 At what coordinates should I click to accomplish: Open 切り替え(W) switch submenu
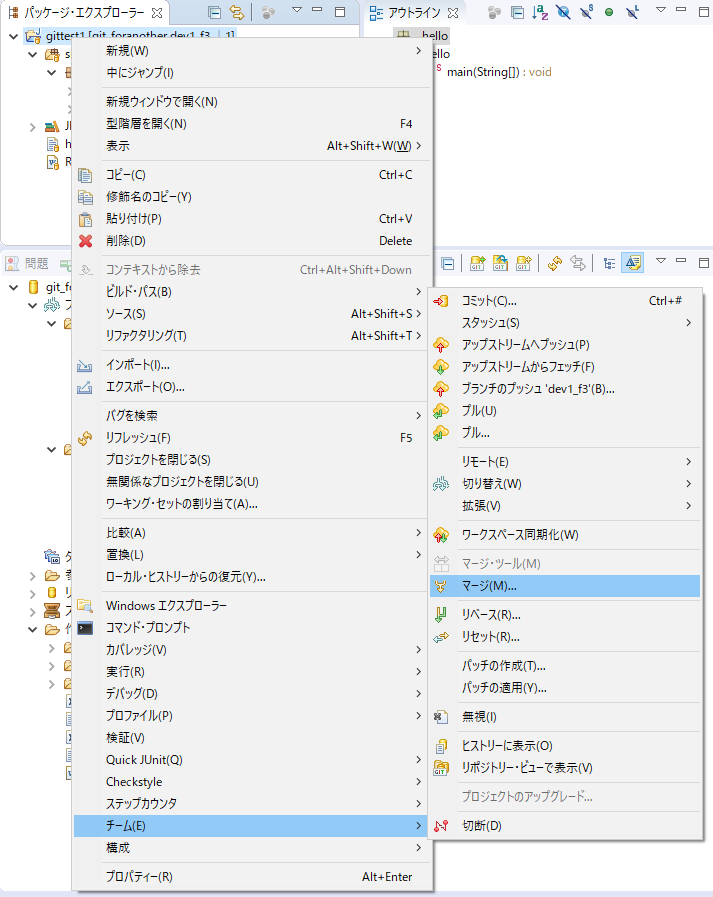565,484
